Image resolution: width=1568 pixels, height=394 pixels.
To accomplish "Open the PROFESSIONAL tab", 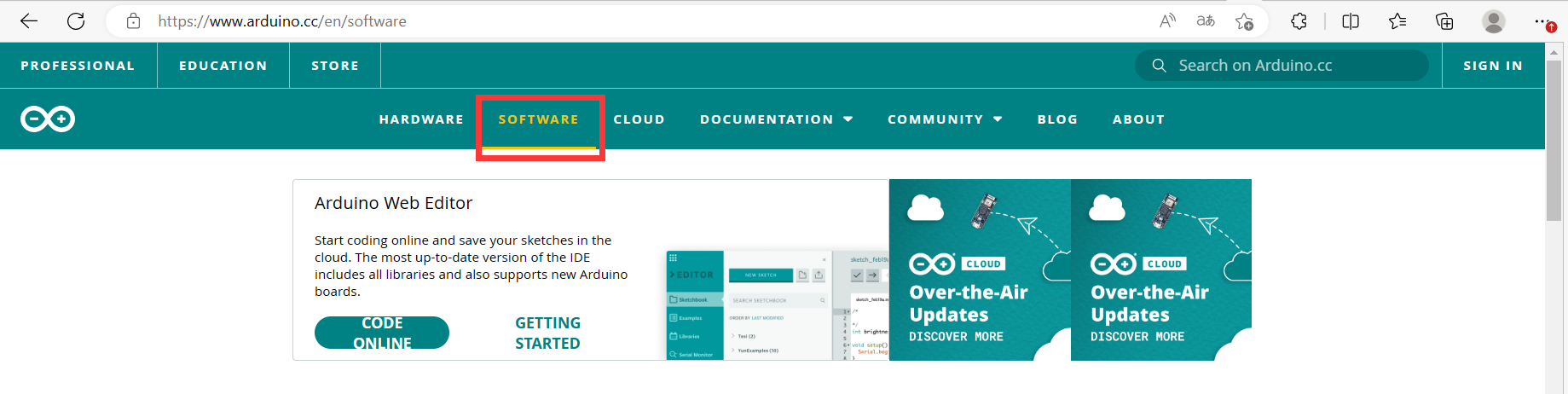I will (78, 66).
